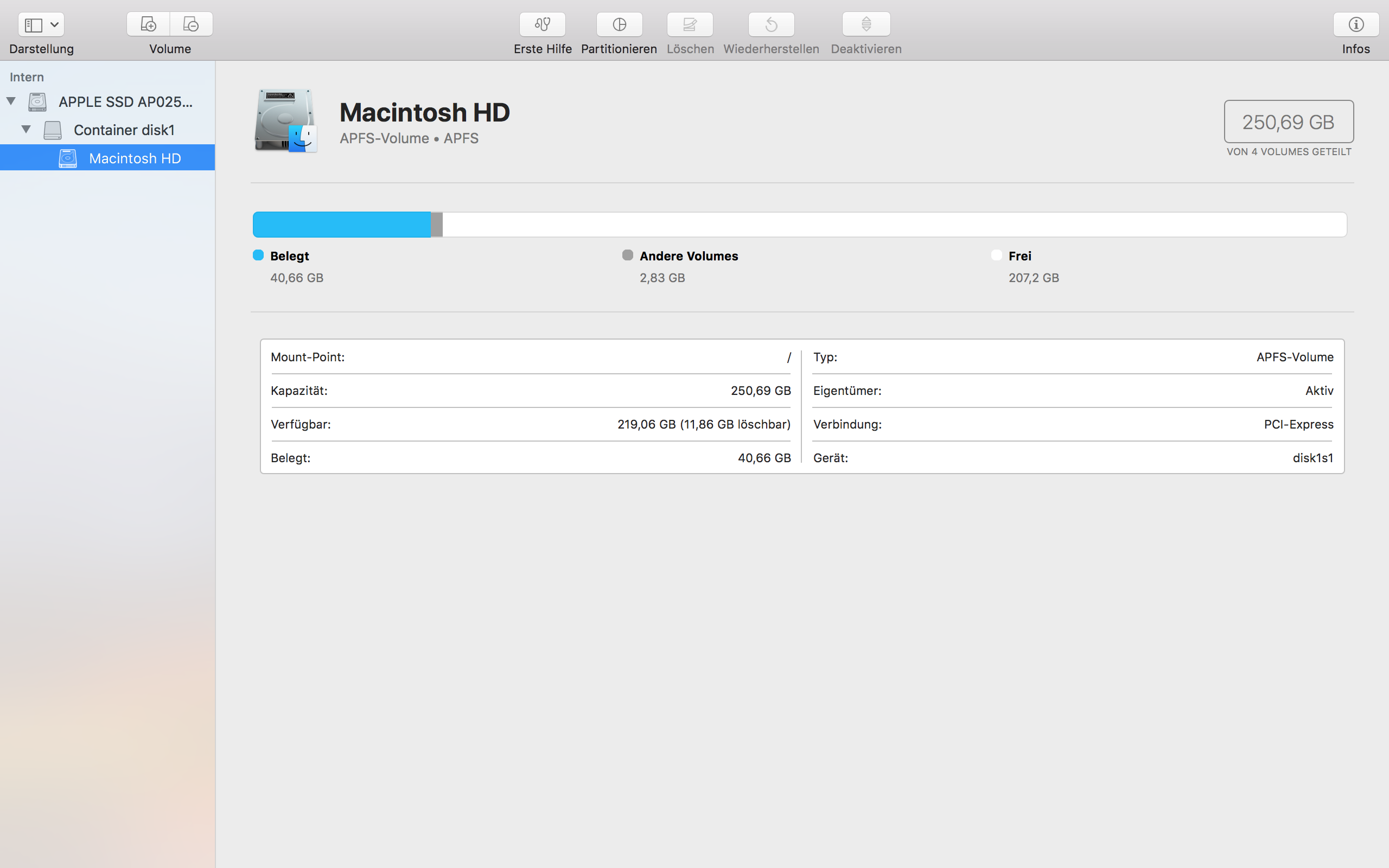Open the Darstellung view dropdown

pyautogui.click(x=41, y=24)
